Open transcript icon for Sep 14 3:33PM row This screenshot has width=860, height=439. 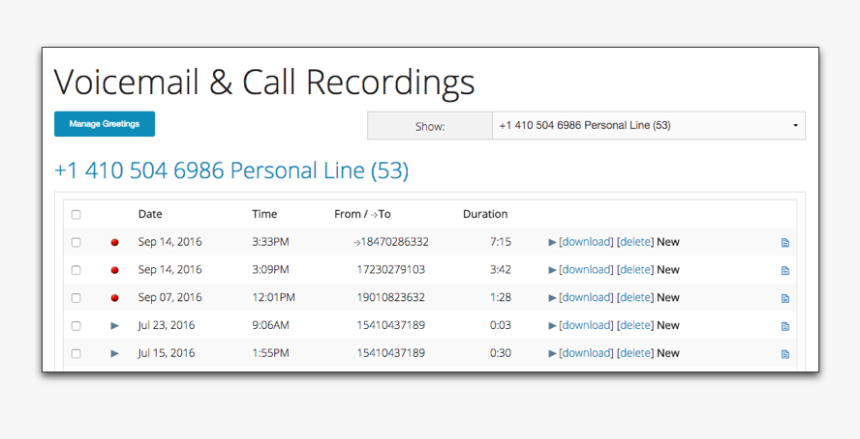pos(785,242)
